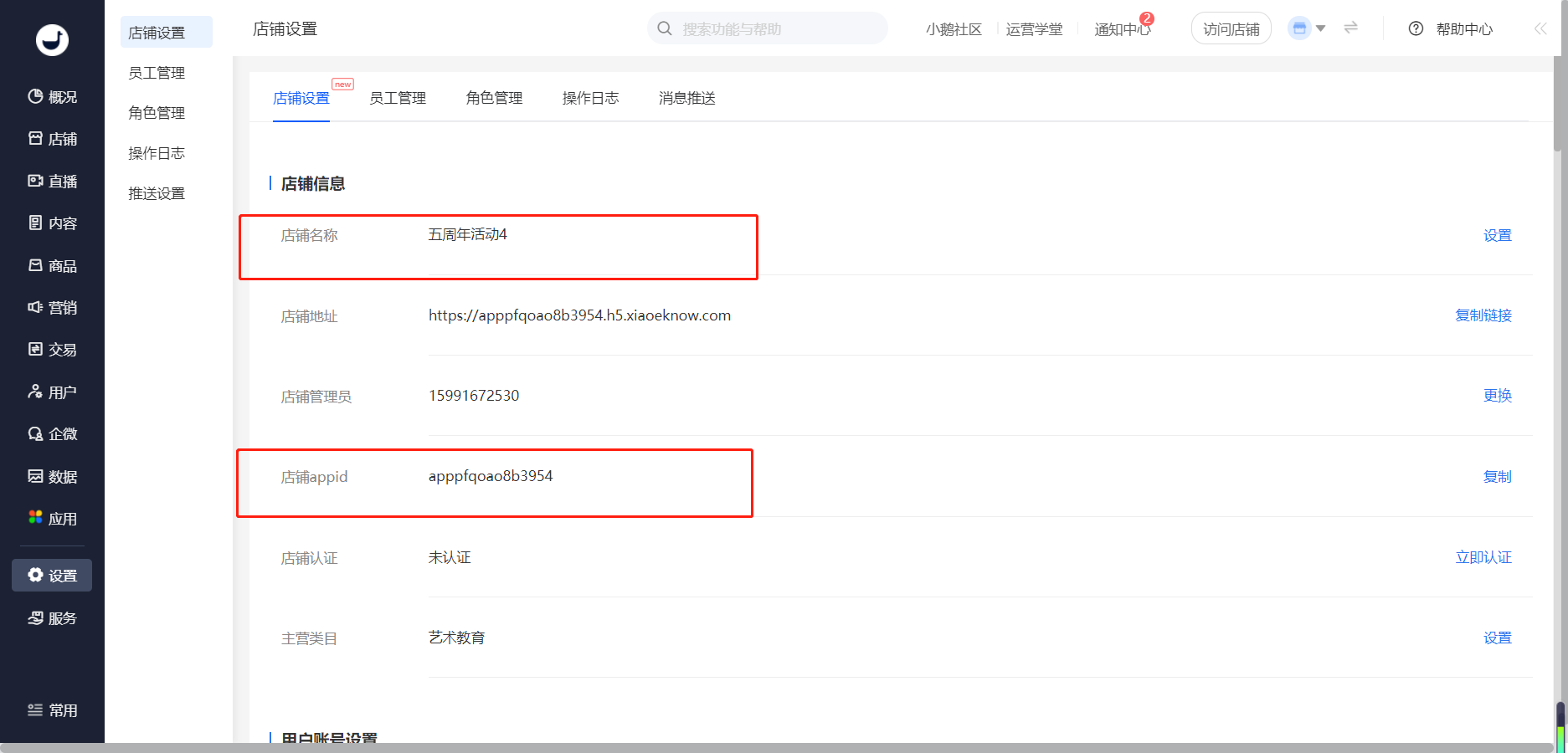Collapse panel with double-chevron icon

tap(1540, 28)
